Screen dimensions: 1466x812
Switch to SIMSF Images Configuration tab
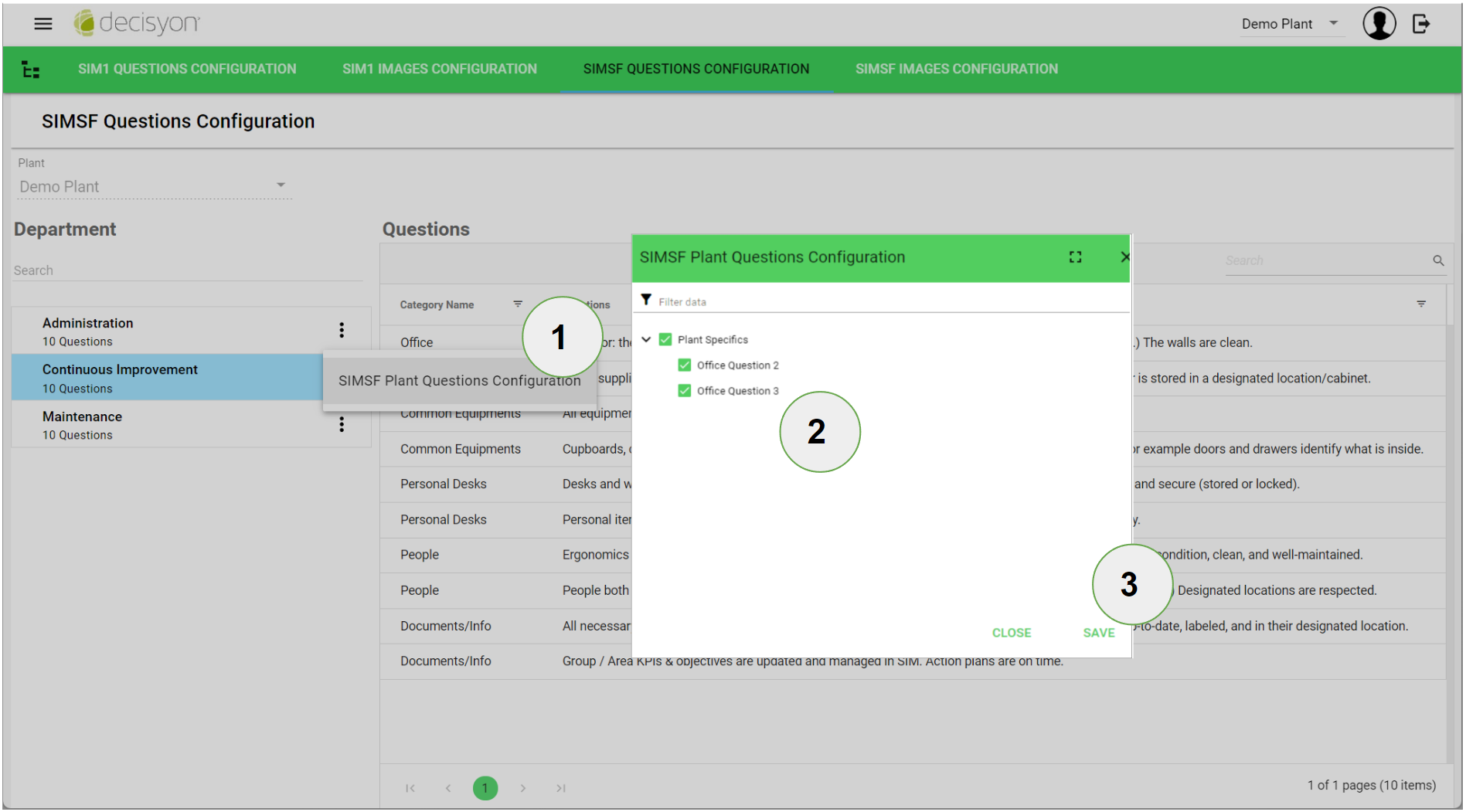coord(957,69)
